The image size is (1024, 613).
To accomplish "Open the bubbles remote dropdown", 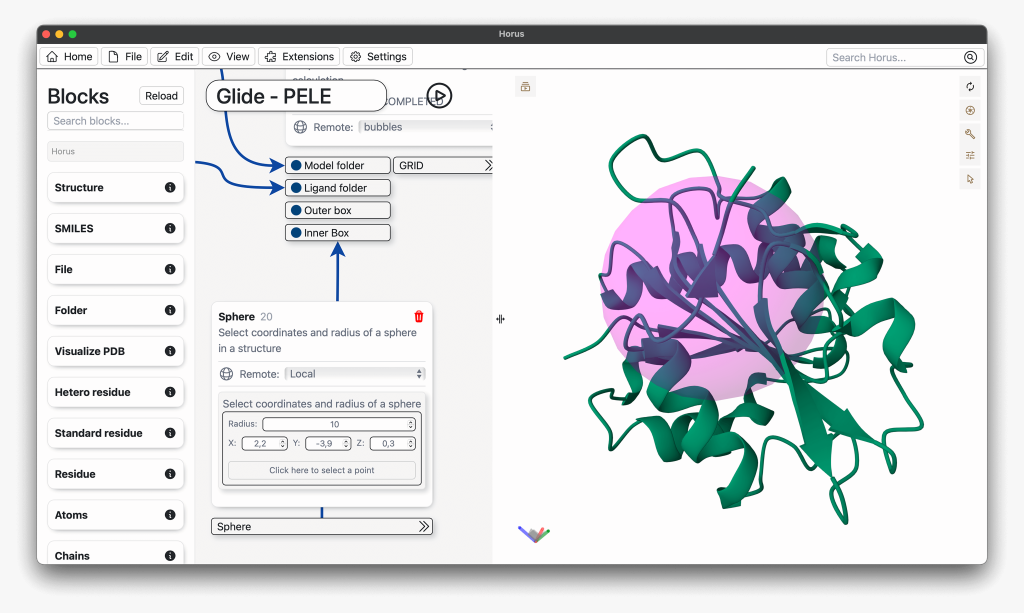I will [425, 127].
